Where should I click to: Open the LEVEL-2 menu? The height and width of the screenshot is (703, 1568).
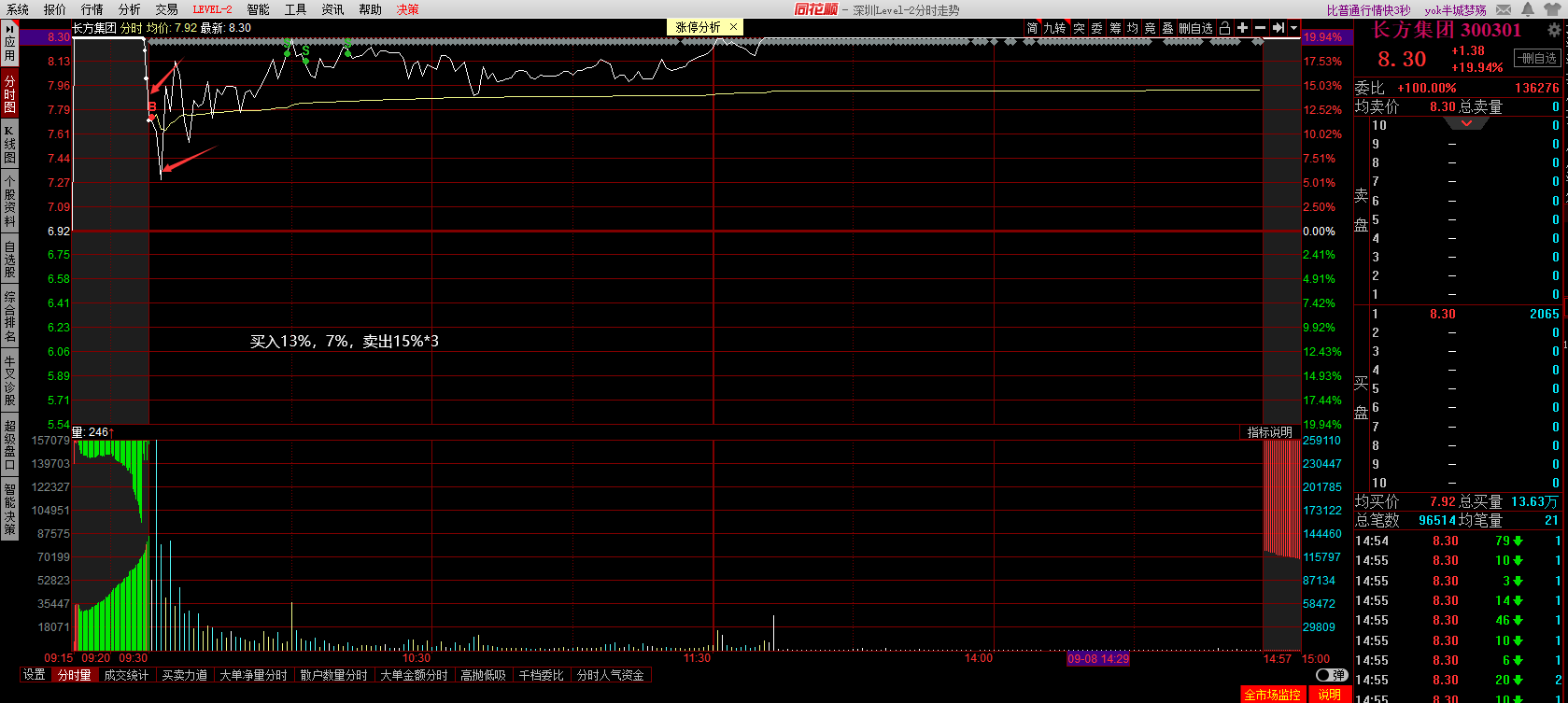pyautogui.click(x=212, y=9)
